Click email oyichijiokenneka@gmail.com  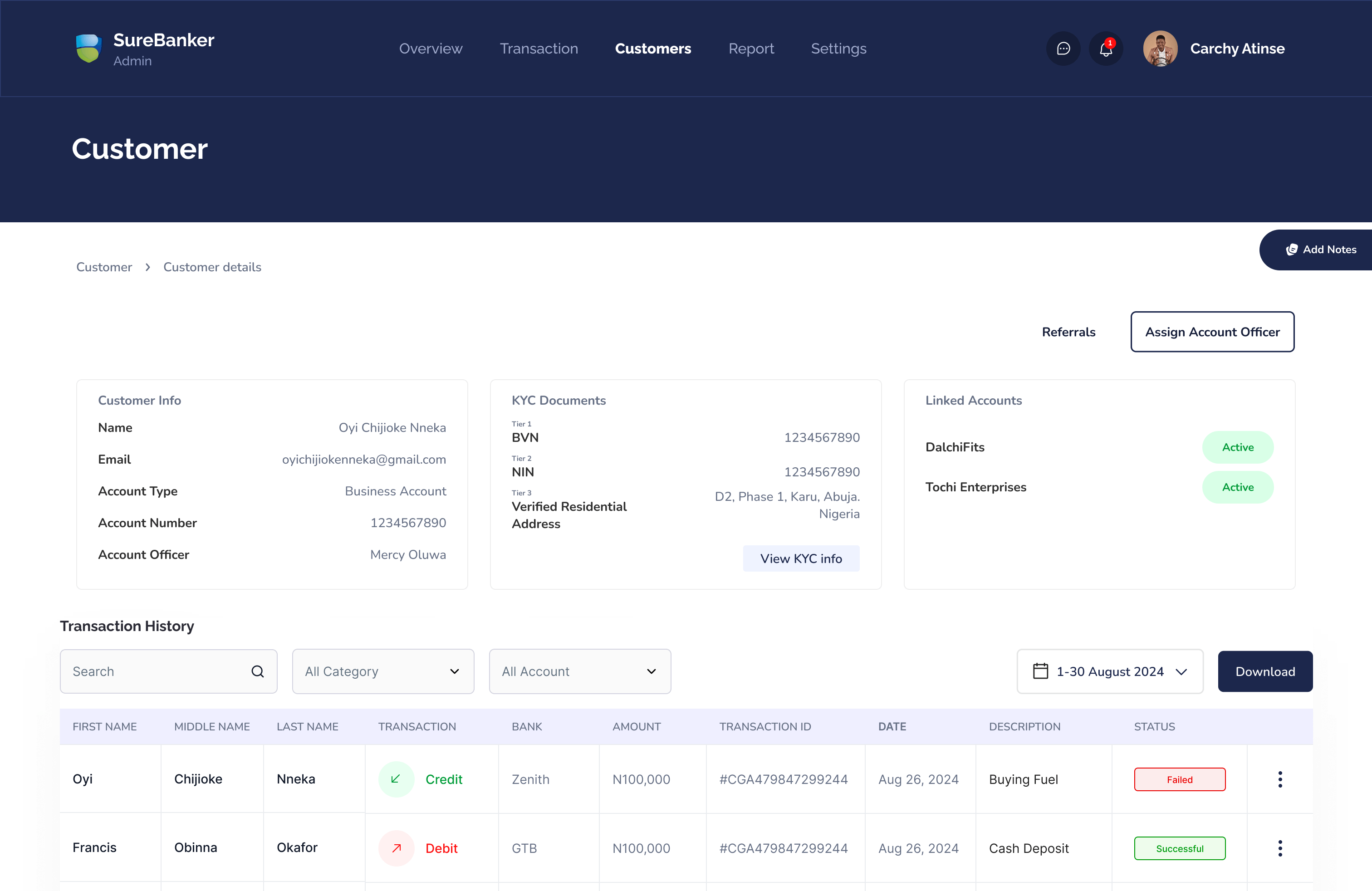(364, 459)
